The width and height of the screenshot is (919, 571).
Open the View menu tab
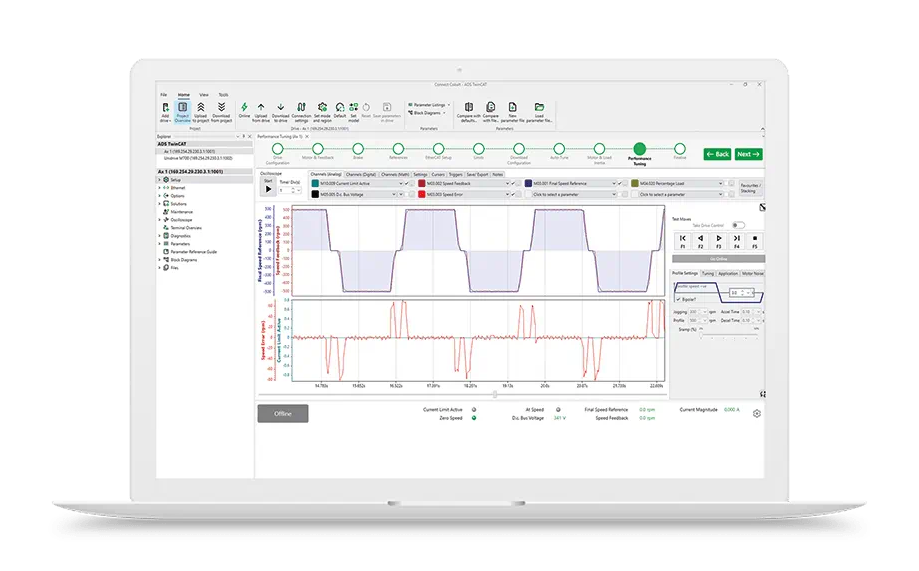click(203, 94)
